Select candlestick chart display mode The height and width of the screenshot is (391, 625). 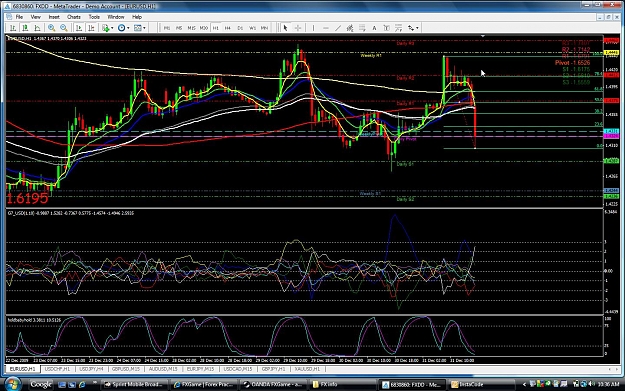pyautogui.click(x=25, y=28)
